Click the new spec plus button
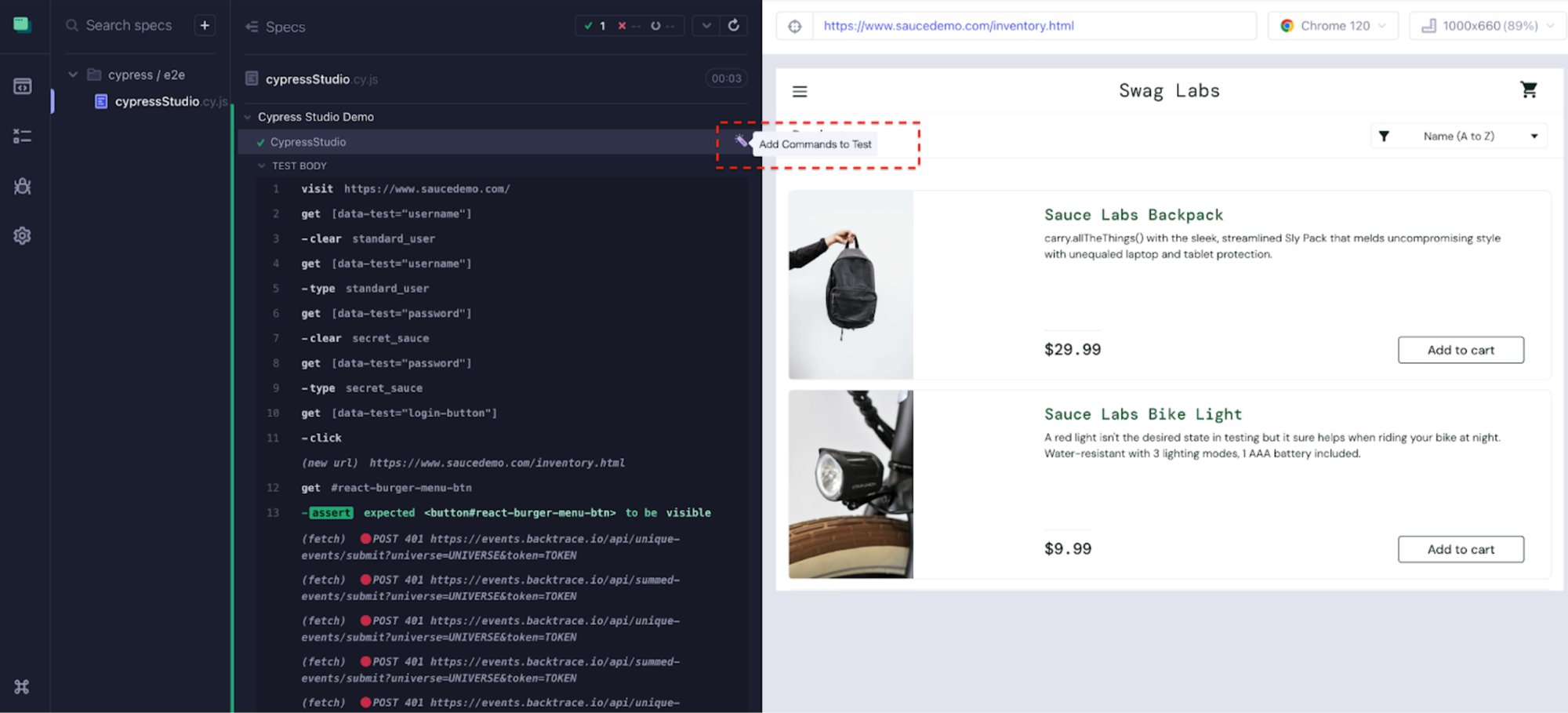 point(205,26)
